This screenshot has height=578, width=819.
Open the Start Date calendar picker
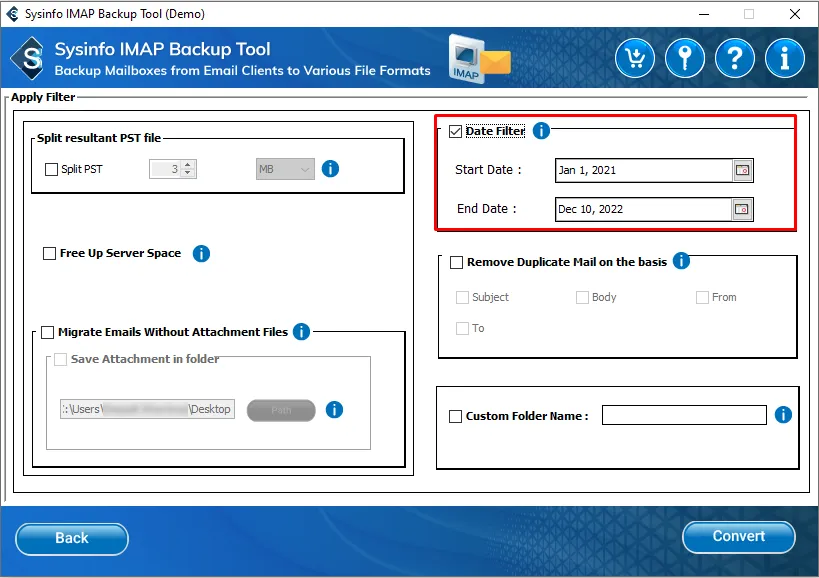[x=742, y=170]
